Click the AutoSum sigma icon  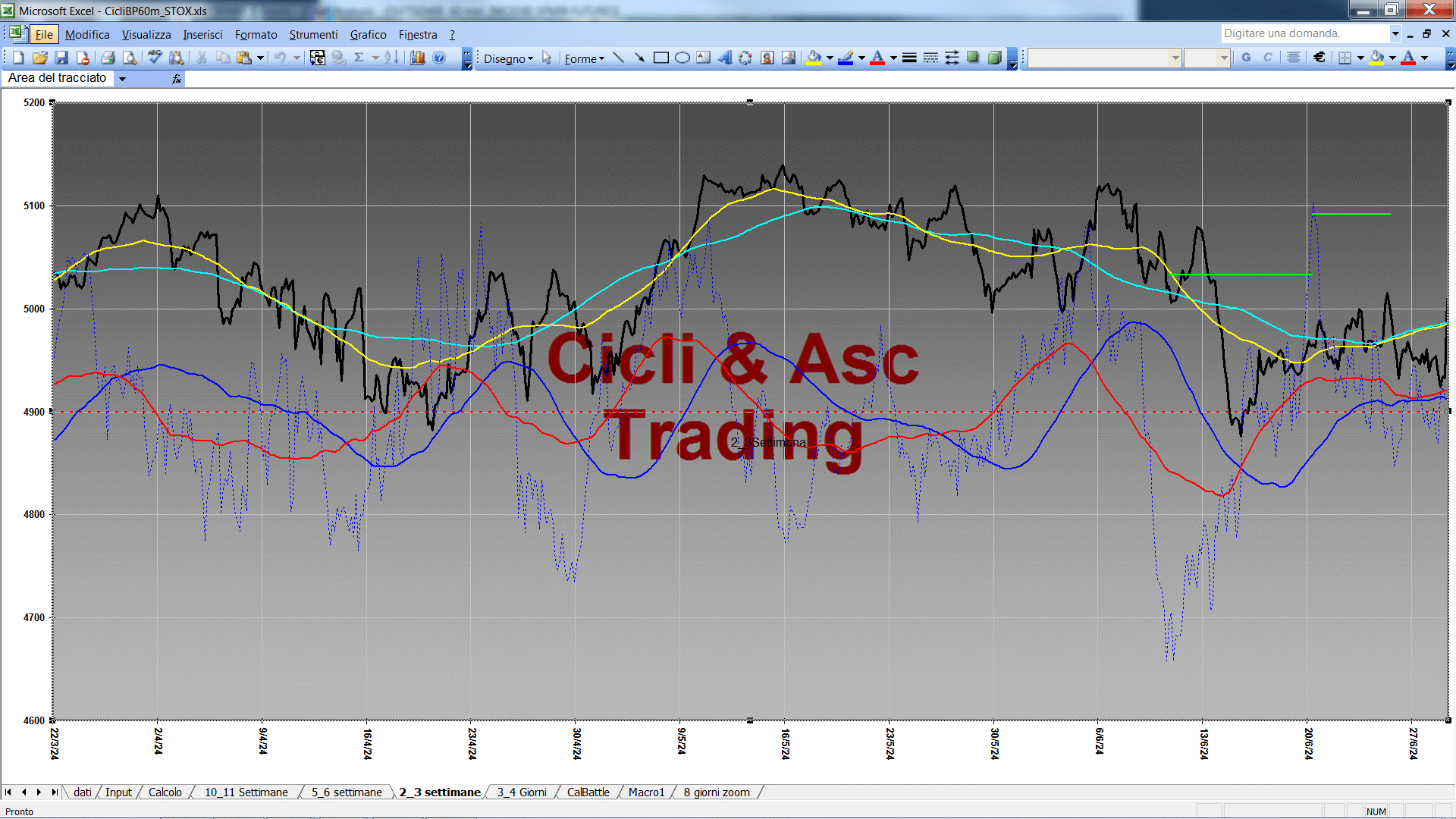point(359,58)
